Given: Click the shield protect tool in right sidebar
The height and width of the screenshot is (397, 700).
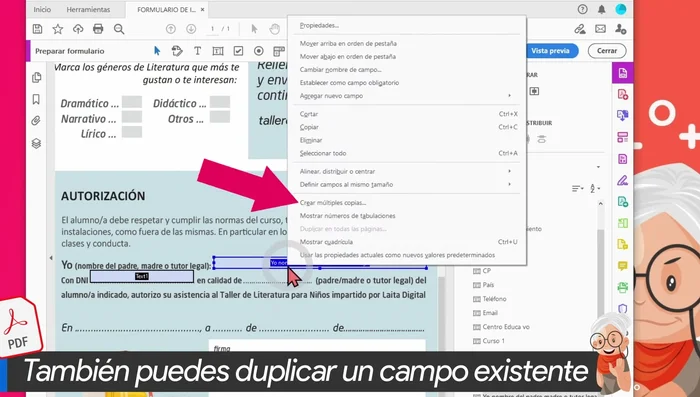Looking at the screenshot, I should tap(623, 309).
